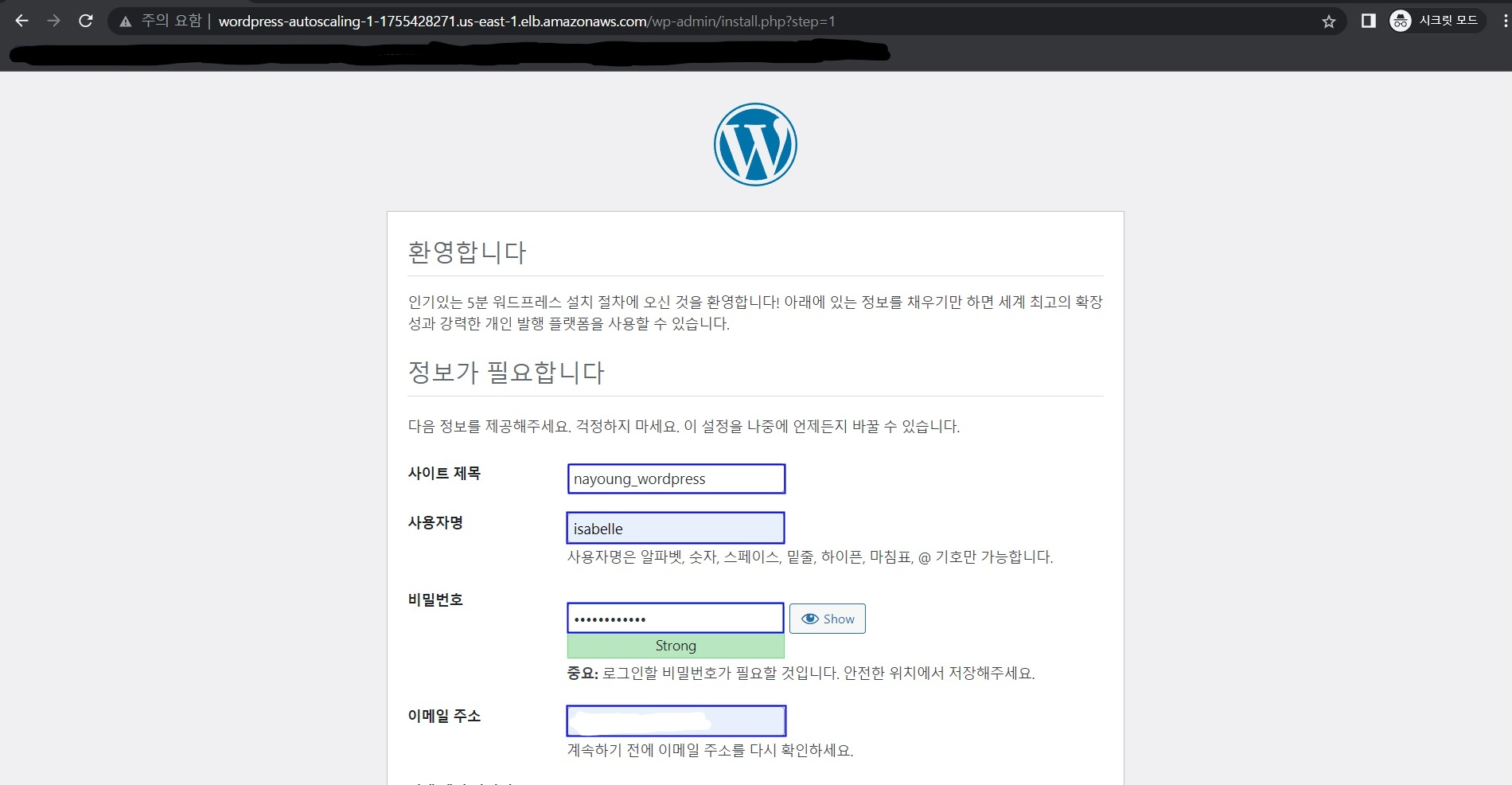
Task: Click the 중요: password warning text
Action: coord(801,674)
